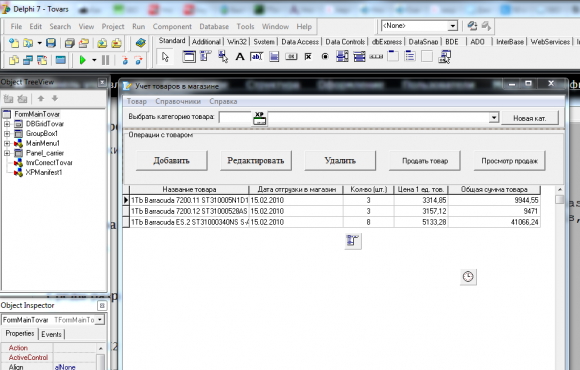Viewport: 580px width, 370px height.
Task: Select the MainMenu component icon
Action: [206, 57]
